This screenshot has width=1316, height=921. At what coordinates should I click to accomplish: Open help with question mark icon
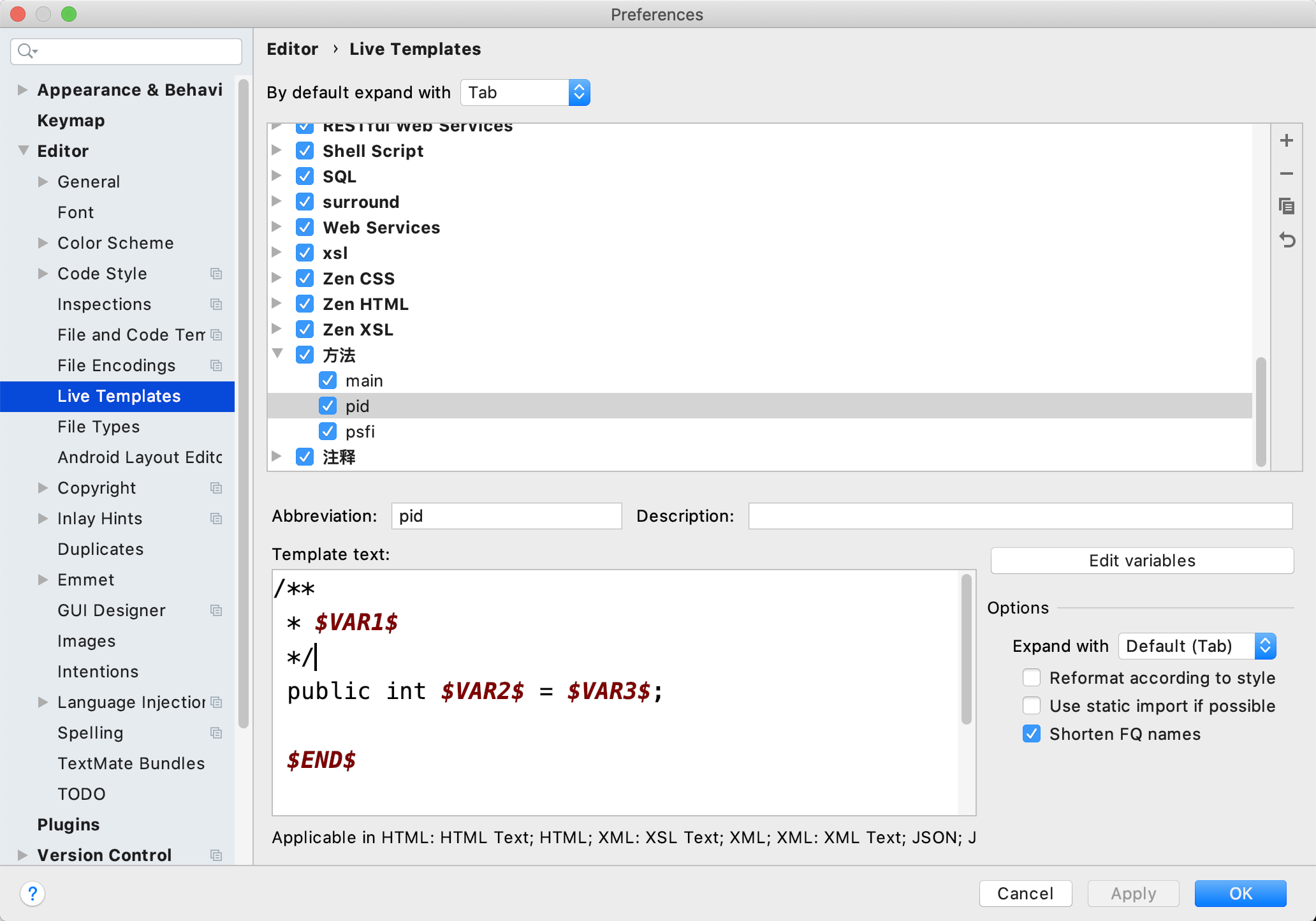33,894
